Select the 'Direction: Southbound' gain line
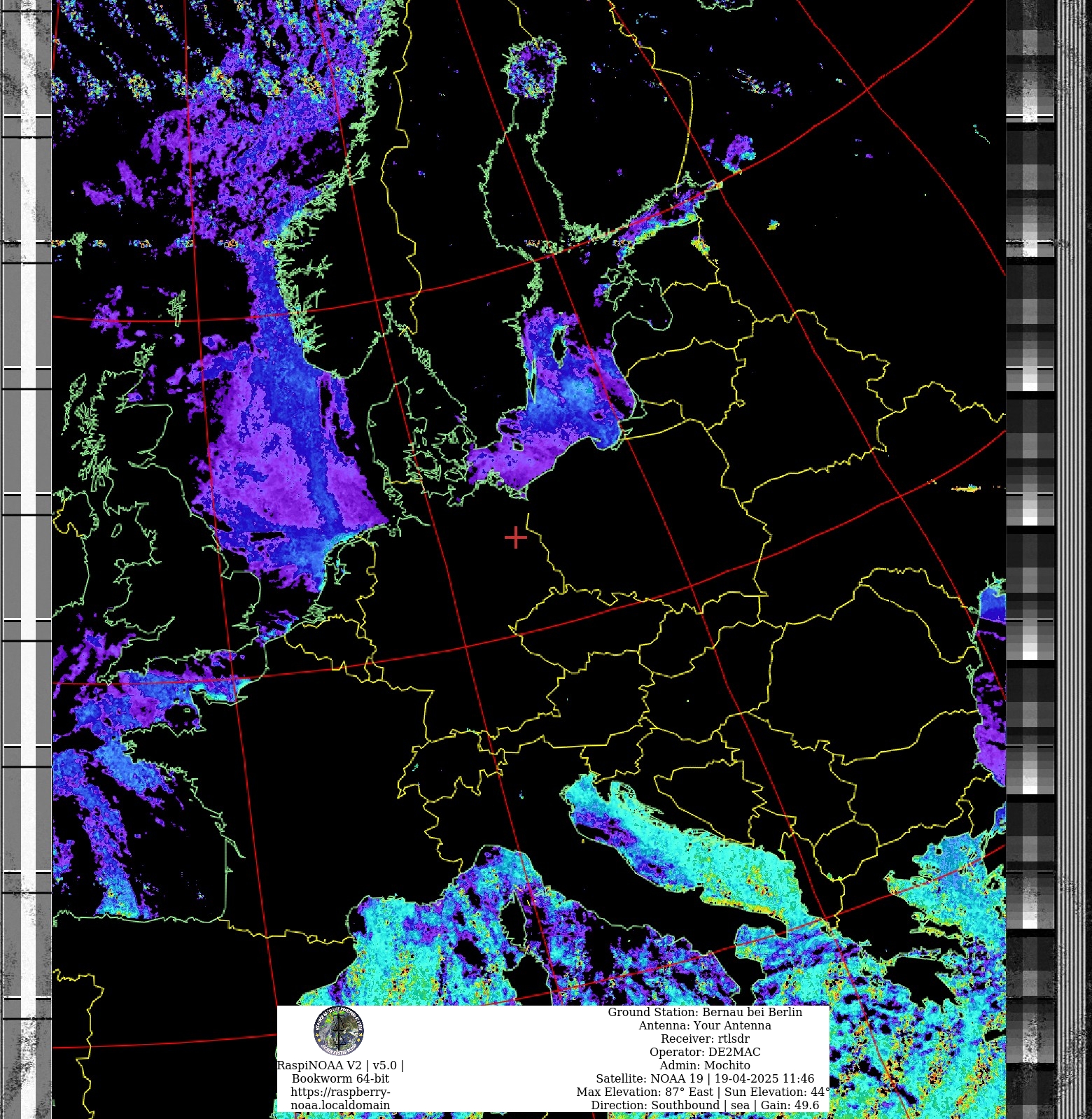 pos(705,1105)
